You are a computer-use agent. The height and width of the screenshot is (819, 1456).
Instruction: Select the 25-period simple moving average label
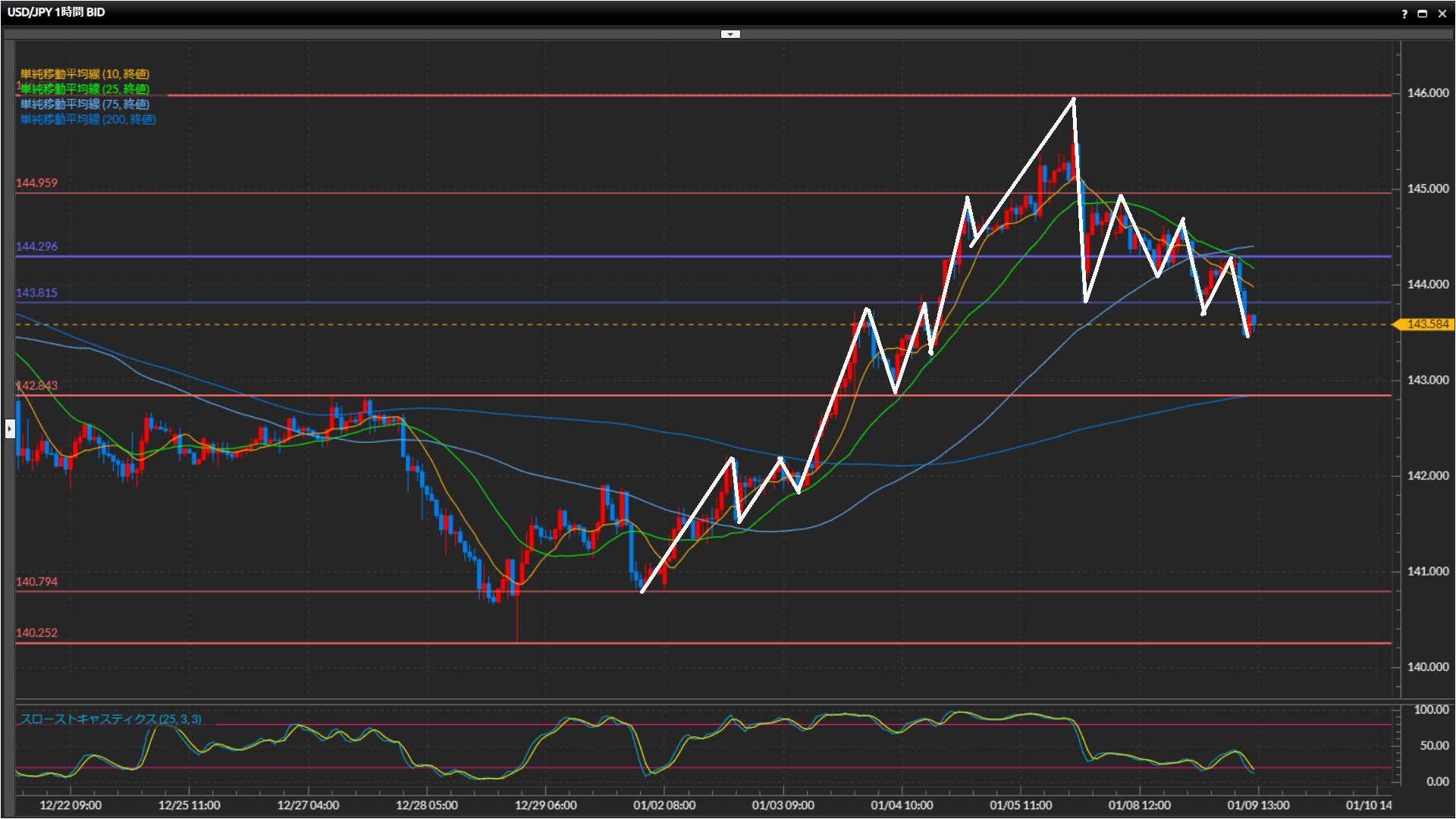pyautogui.click(x=84, y=89)
